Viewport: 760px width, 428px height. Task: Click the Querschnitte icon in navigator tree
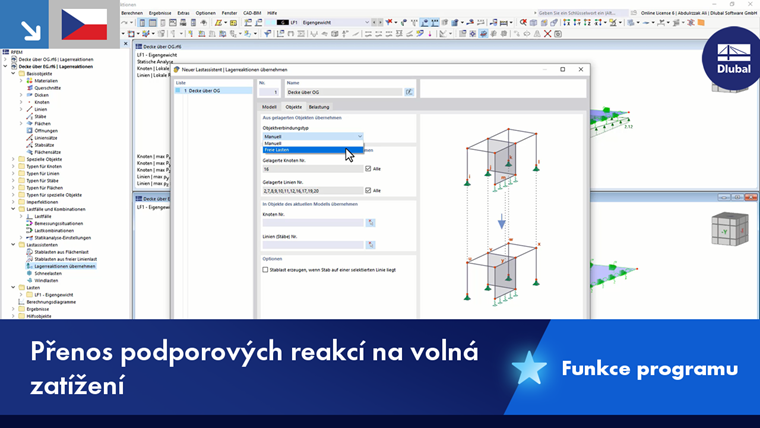30,88
